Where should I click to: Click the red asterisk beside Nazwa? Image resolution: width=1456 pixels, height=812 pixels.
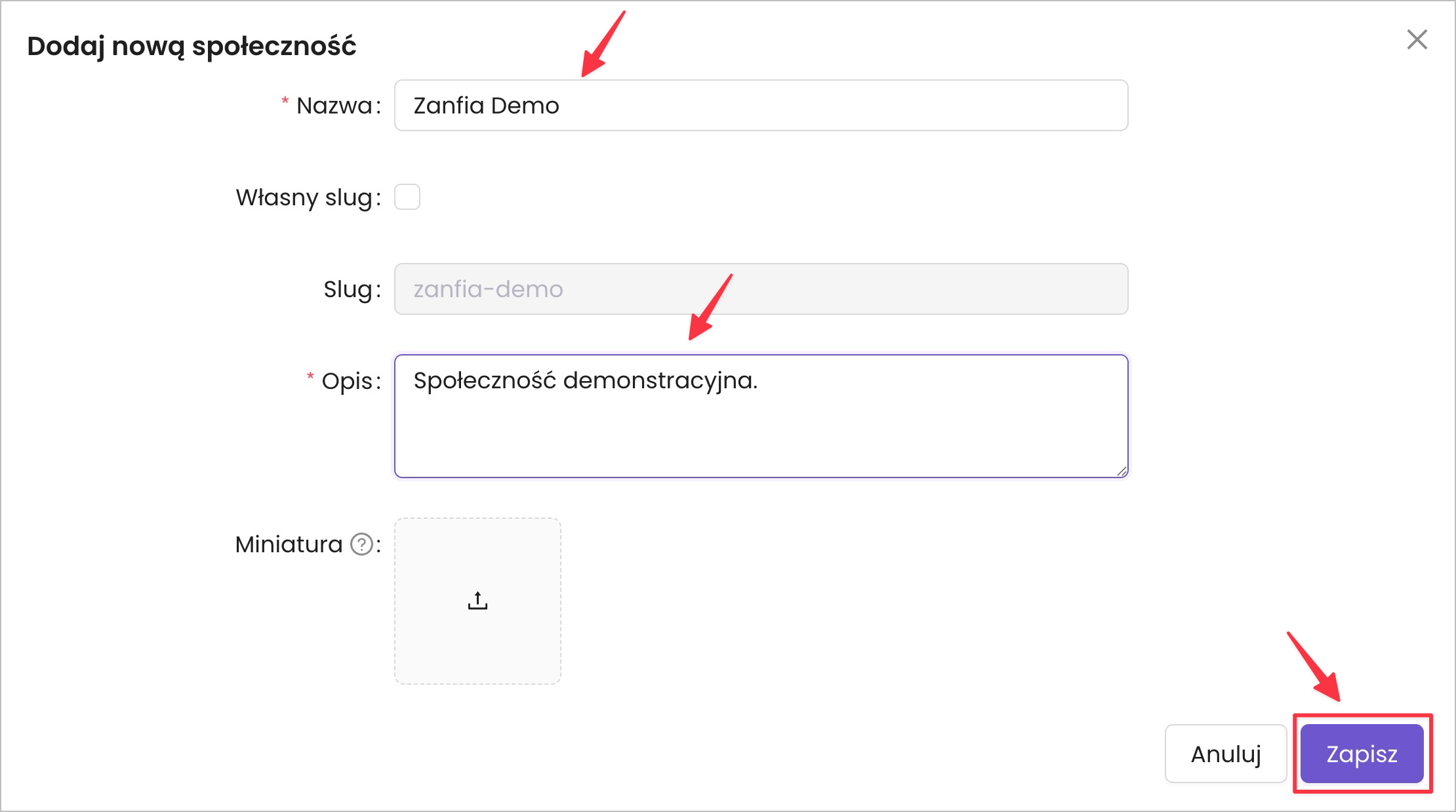coord(285,101)
